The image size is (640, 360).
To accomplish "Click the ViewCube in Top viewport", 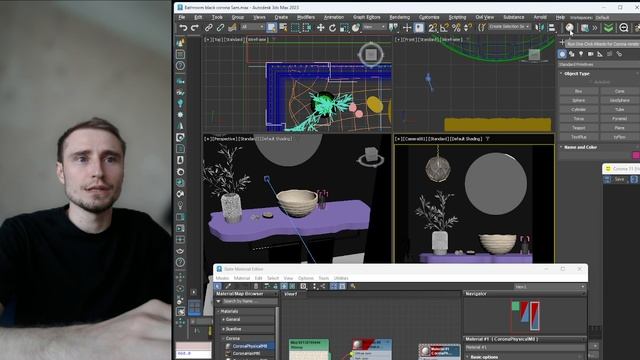I will point(371,54).
